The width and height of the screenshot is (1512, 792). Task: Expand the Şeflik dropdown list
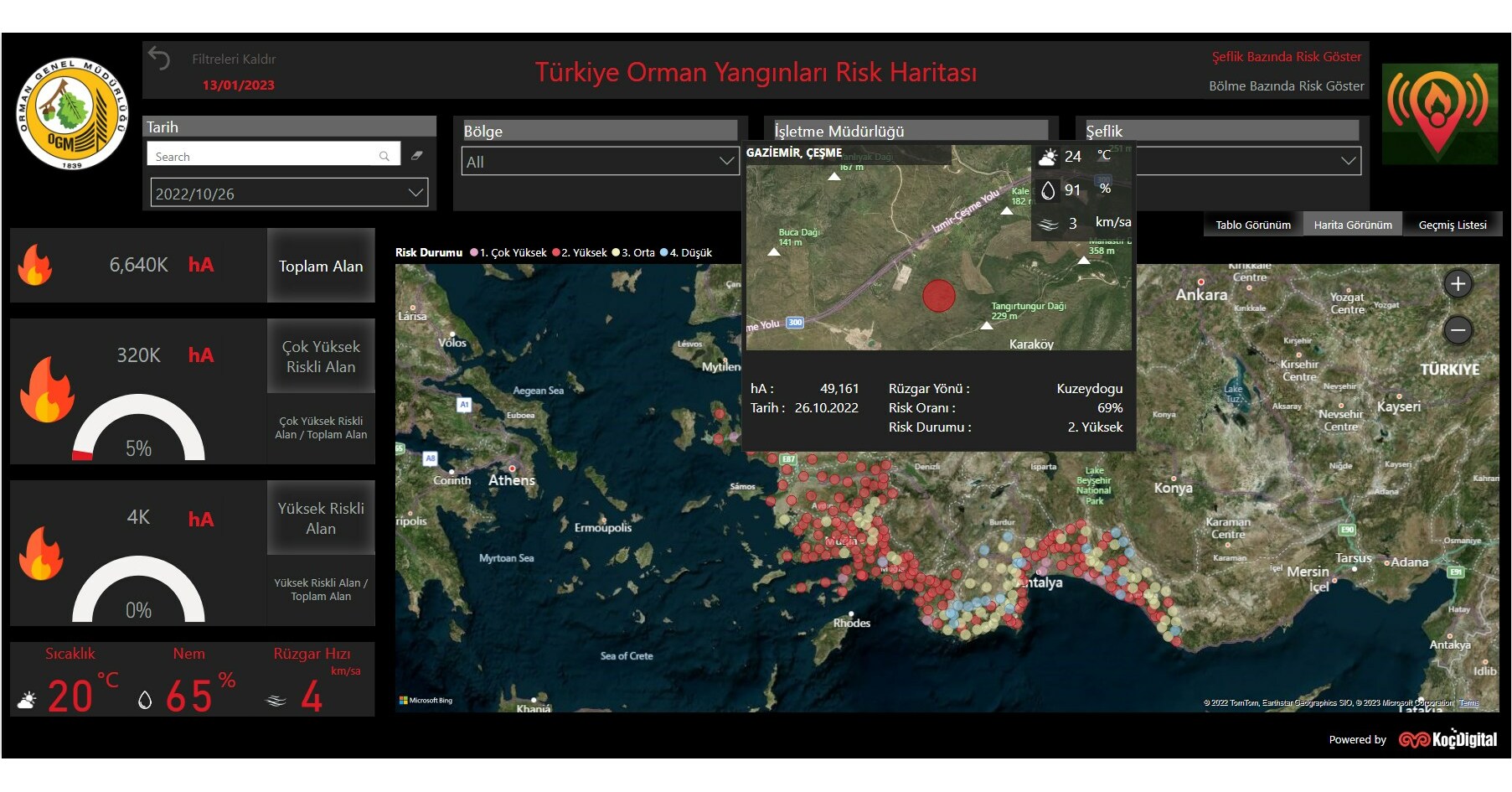pyautogui.click(x=1347, y=161)
